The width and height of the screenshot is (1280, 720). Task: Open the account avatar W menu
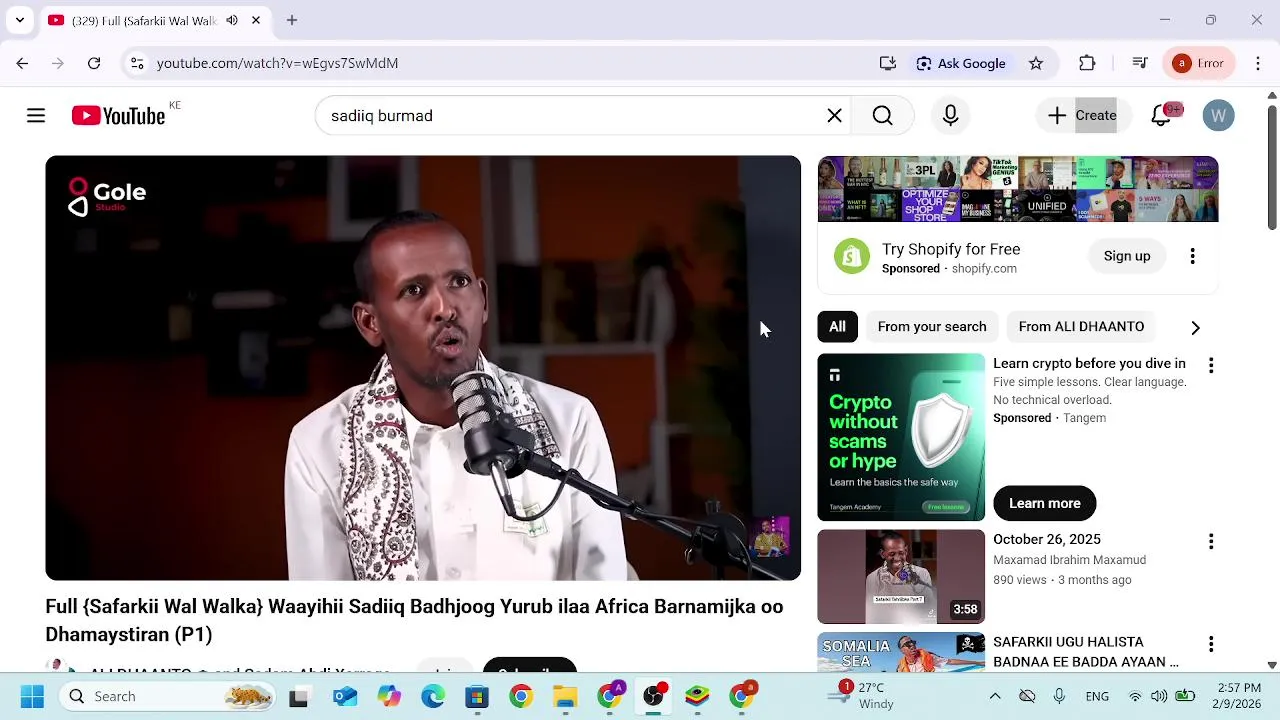coord(1218,116)
